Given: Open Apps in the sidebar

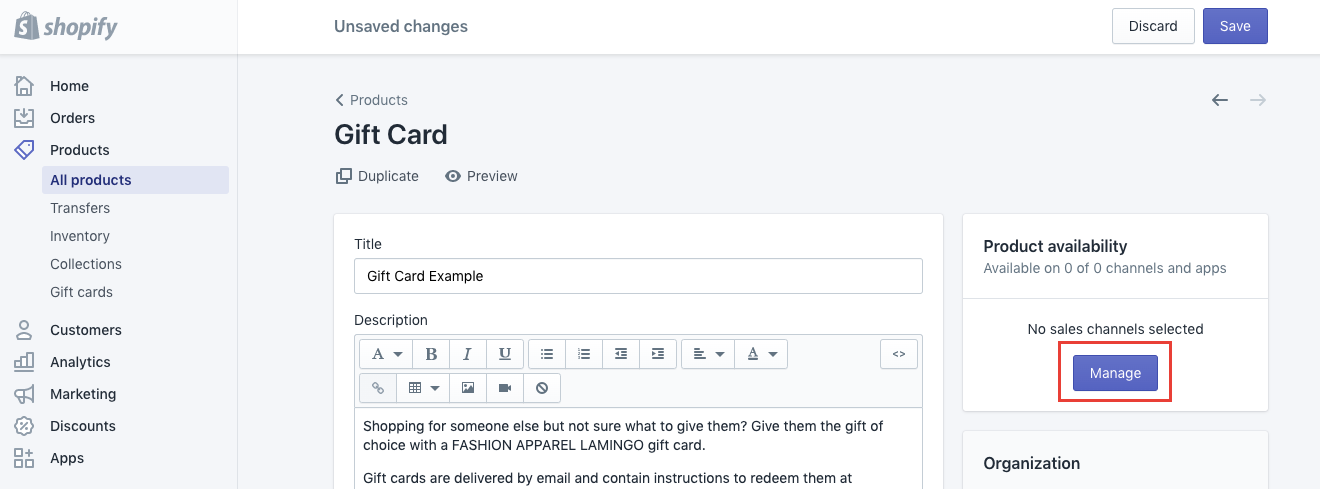Looking at the screenshot, I should click(67, 458).
